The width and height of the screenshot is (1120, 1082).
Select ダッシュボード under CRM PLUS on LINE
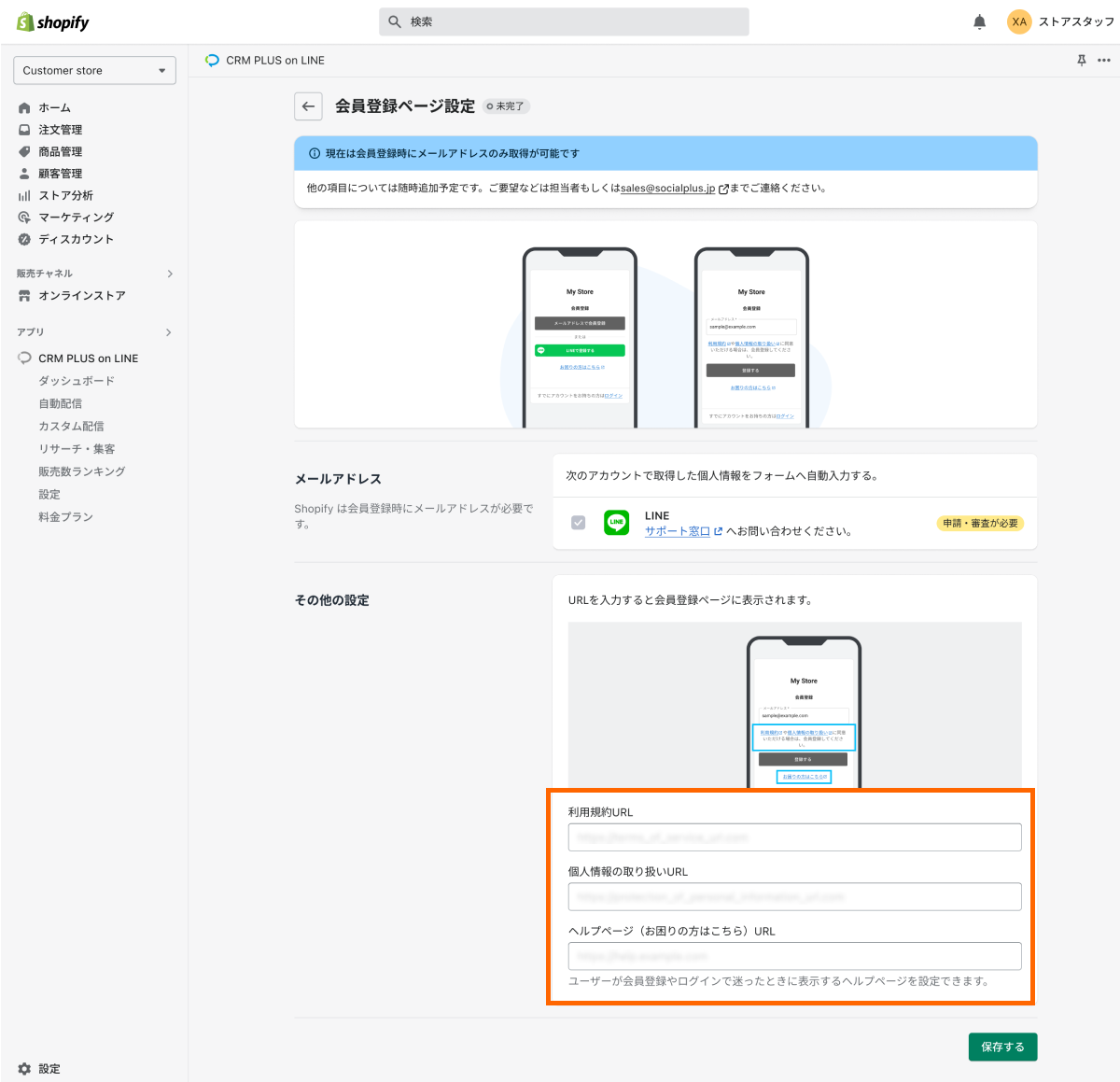coord(77,381)
